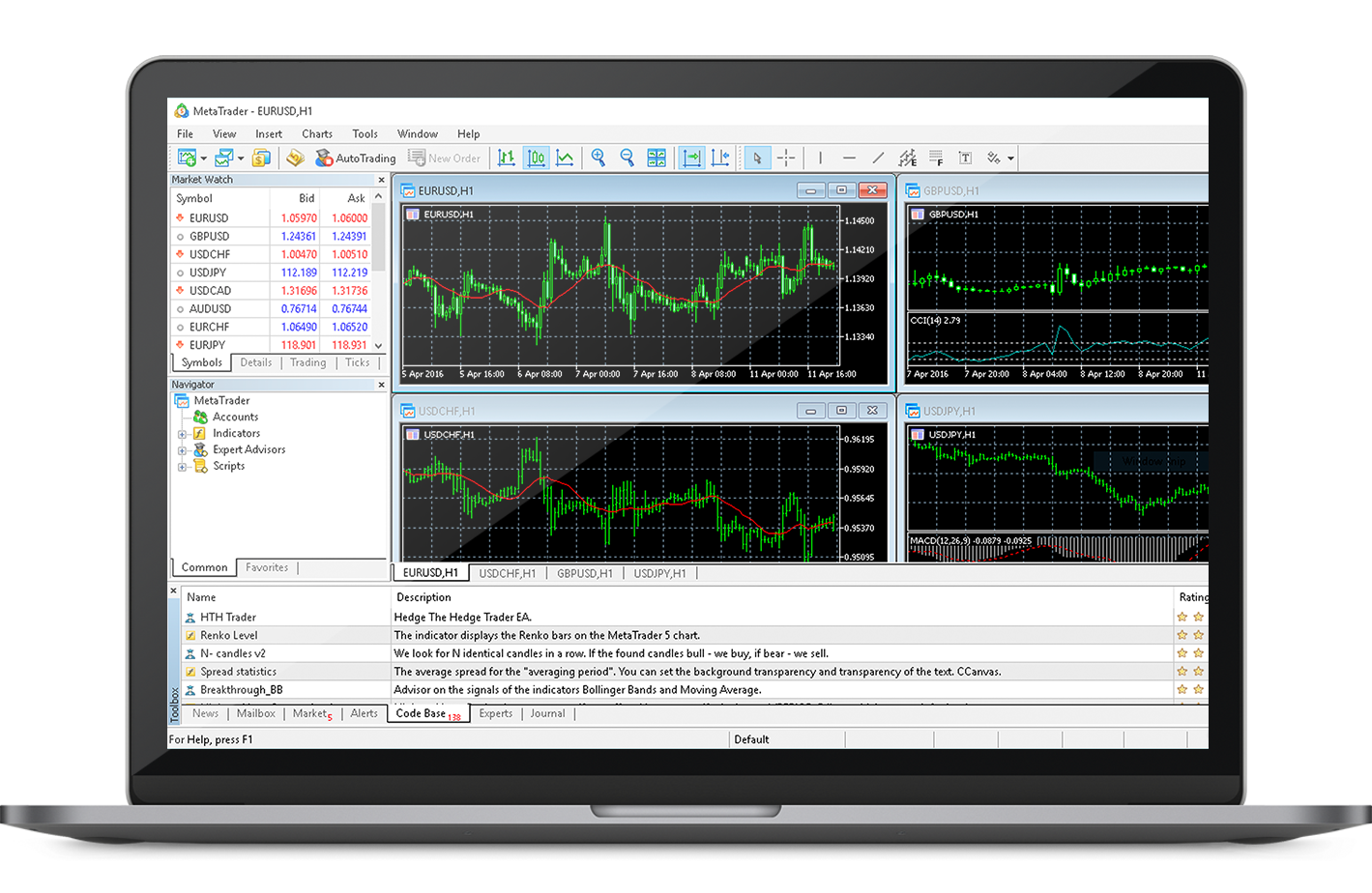Select the Cursor arrow tool
Viewport: 1372px width, 893px height.
pos(758,158)
